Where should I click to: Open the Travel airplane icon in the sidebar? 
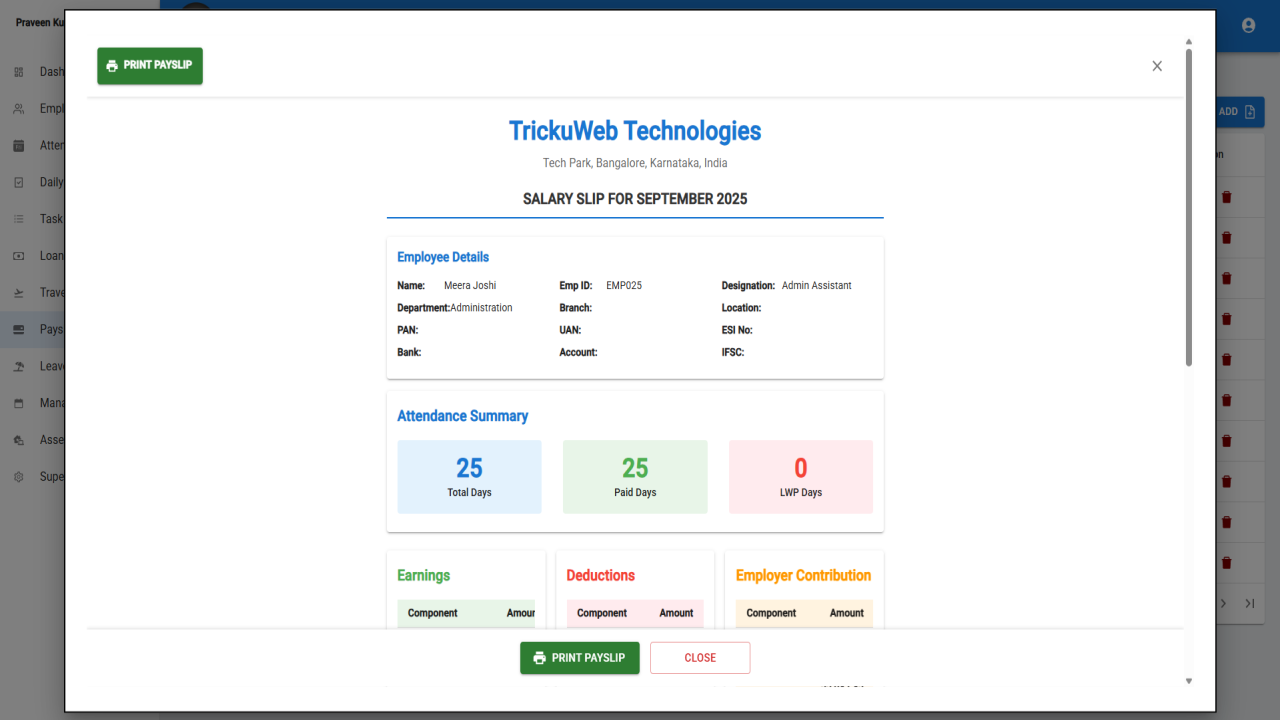click(x=18, y=293)
